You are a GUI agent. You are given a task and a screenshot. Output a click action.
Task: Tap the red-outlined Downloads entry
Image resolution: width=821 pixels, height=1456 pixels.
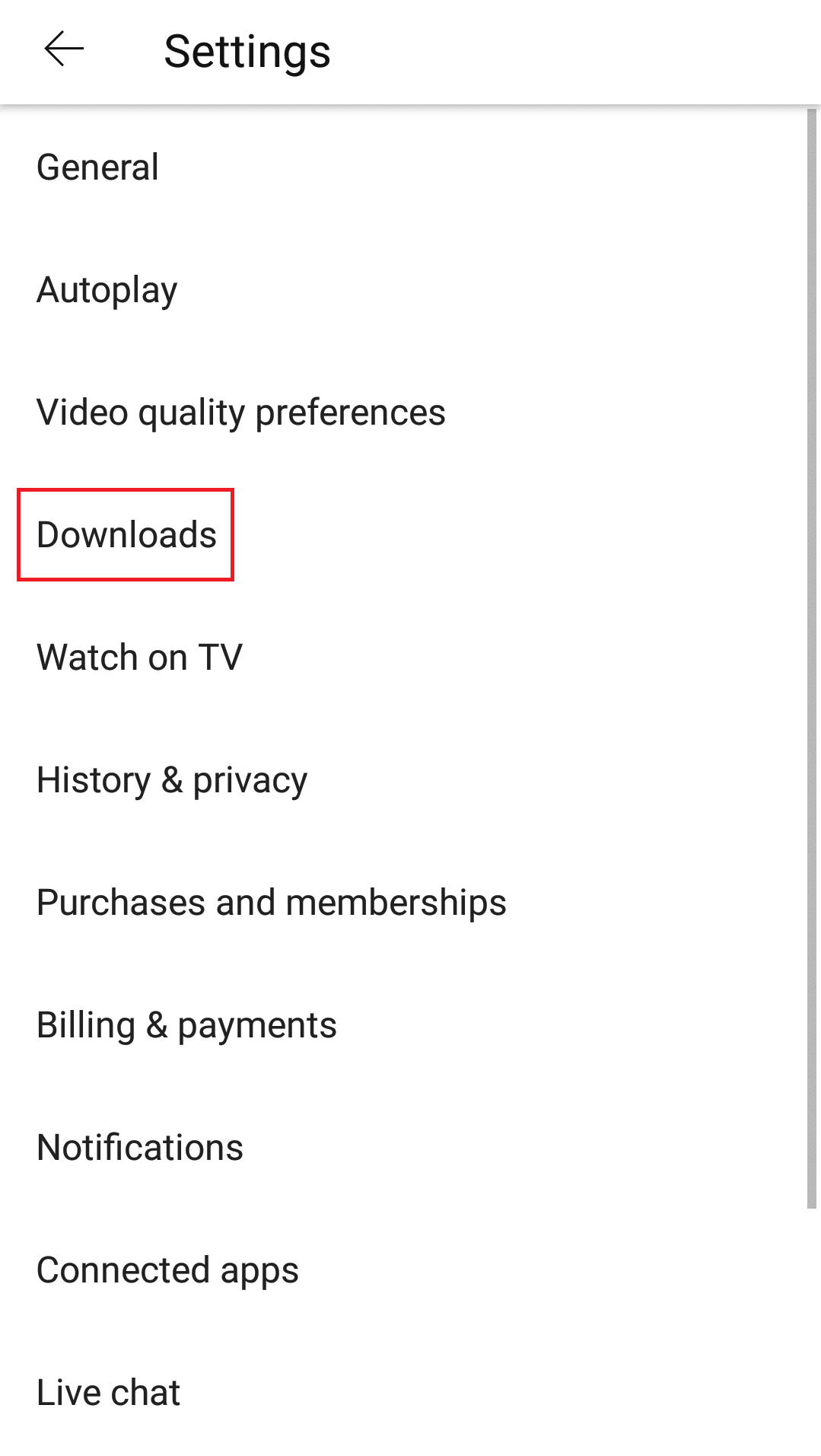click(x=126, y=535)
